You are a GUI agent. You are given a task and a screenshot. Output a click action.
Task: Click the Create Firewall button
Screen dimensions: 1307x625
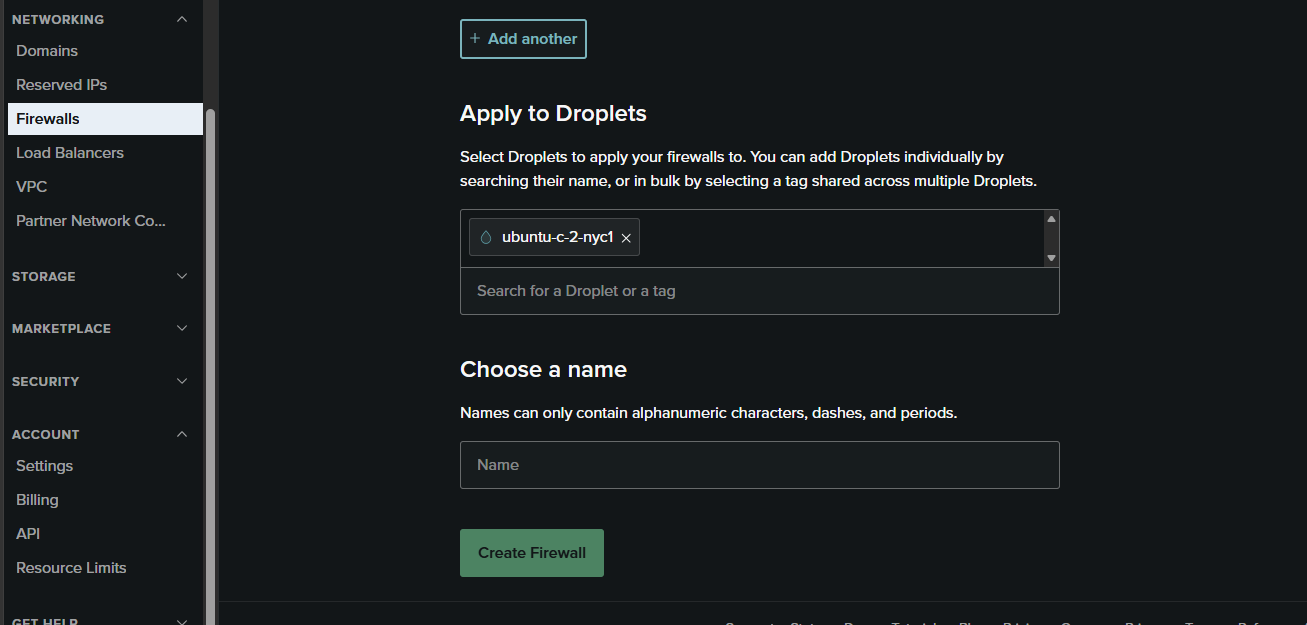point(532,553)
